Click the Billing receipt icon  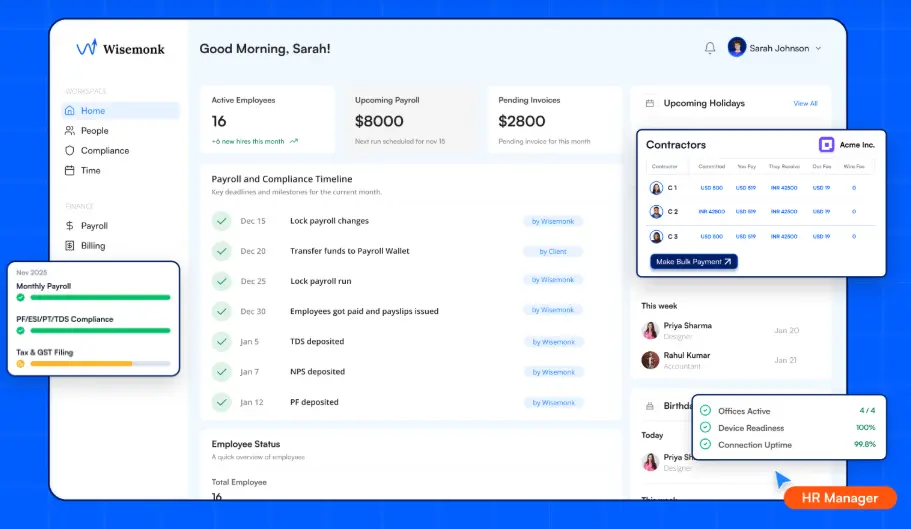[70, 246]
